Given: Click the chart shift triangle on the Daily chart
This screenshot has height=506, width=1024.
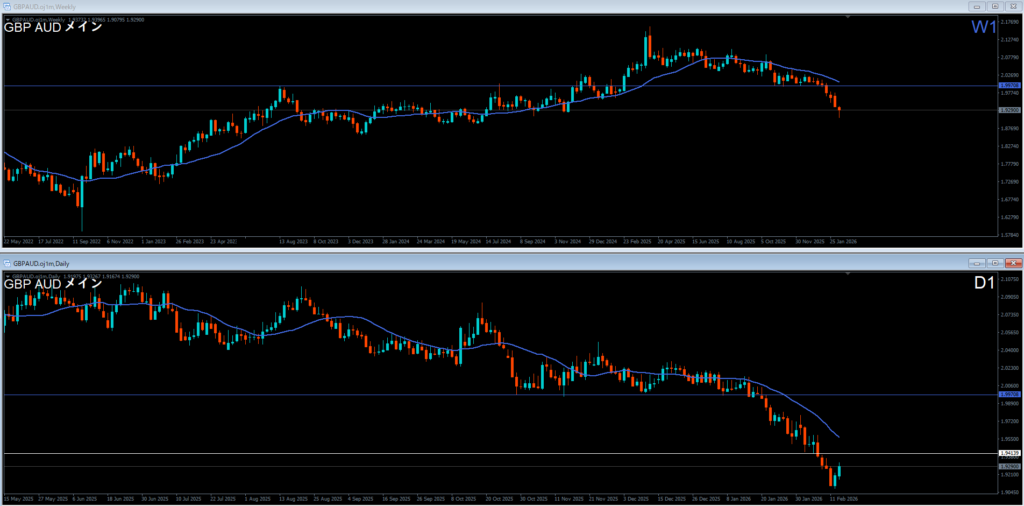Looking at the screenshot, I should tap(847, 274).
